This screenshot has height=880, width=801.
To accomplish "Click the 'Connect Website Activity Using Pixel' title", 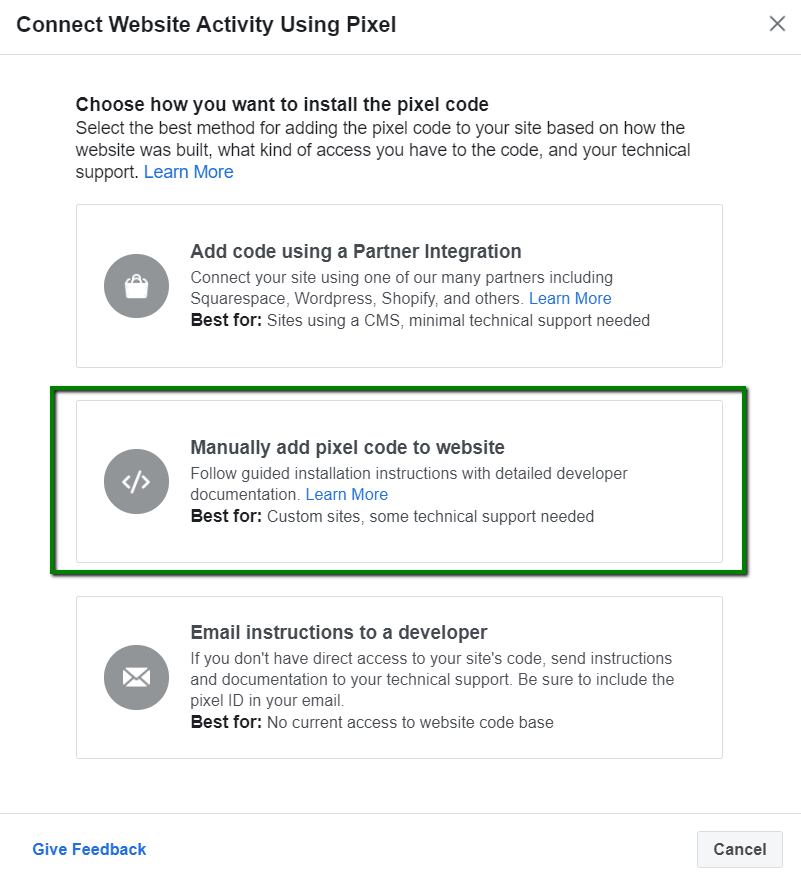I will [206, 24].
